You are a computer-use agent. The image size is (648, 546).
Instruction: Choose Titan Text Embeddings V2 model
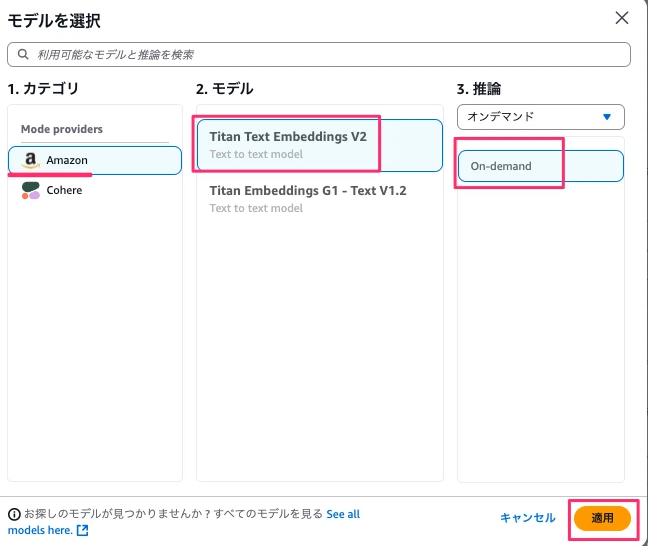[x=319, y=145]
